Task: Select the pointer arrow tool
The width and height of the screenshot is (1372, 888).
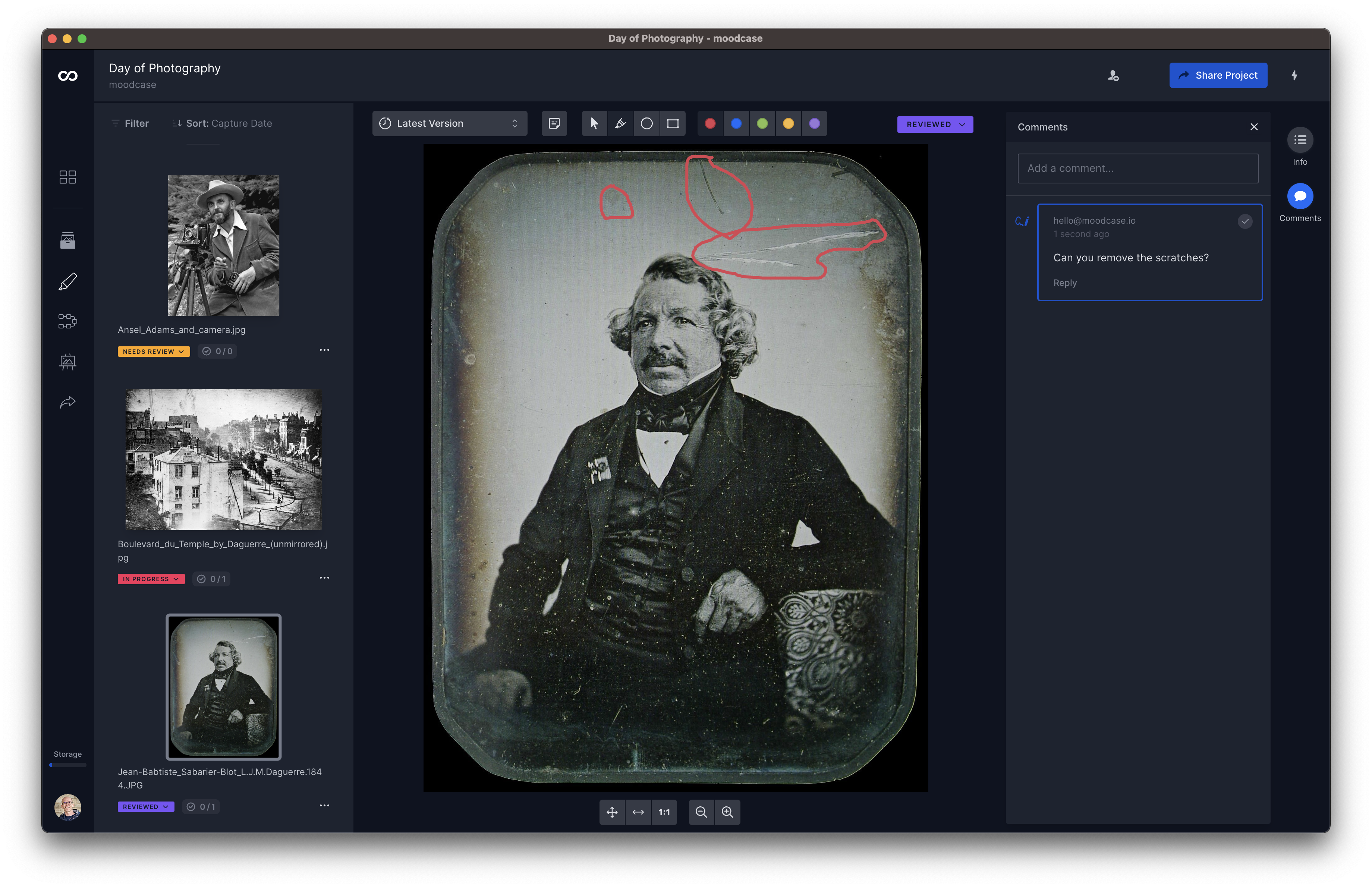Action: (x=594, y=123)
